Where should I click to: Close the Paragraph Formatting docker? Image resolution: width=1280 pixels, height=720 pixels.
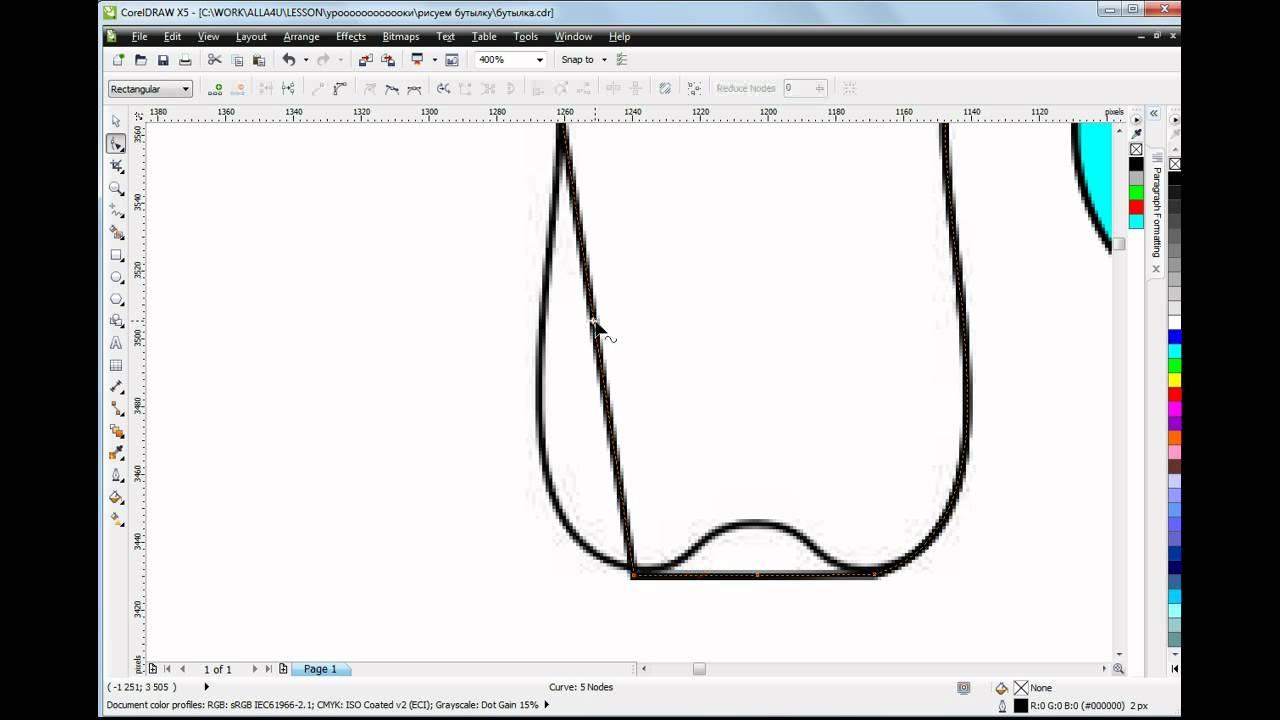coord(1157,269)
